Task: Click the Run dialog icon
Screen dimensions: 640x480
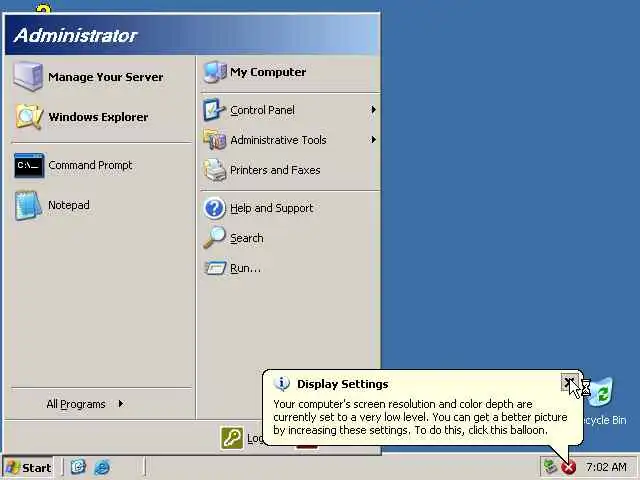Action: click(215, 268)
